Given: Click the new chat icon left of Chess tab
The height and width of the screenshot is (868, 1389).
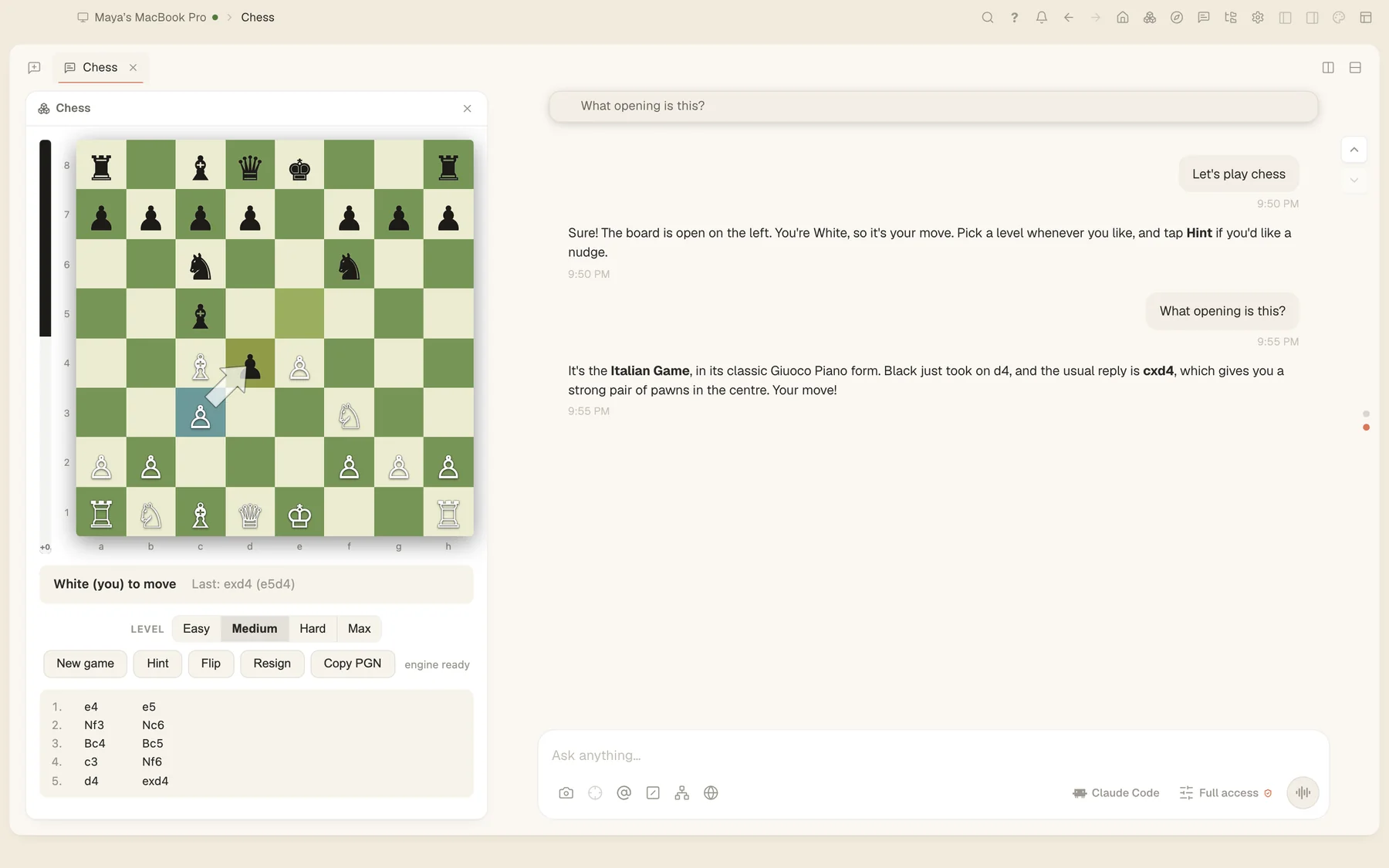Looking at the screenshot, I should coord(34,68).
